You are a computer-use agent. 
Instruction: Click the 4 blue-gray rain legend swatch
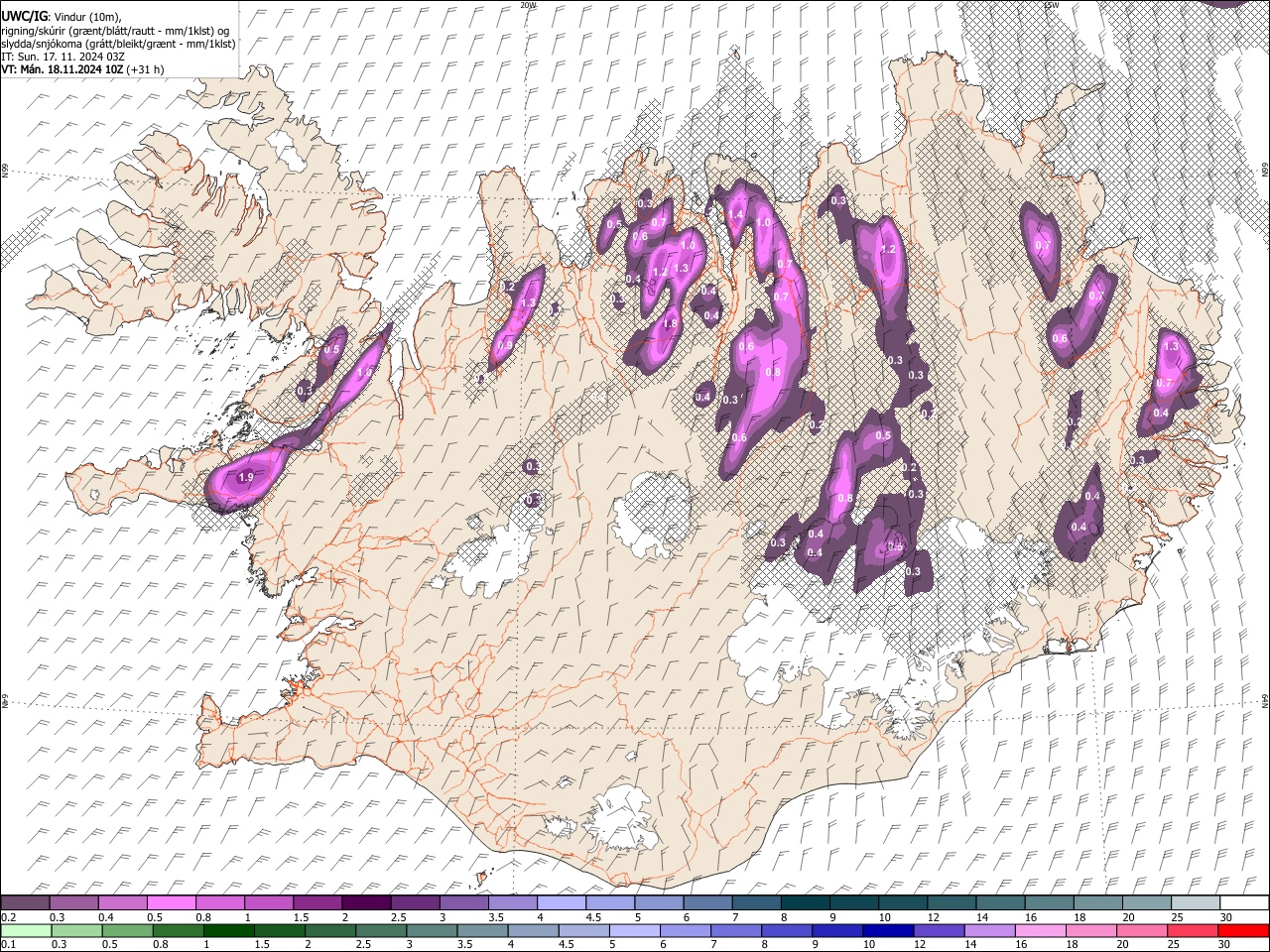click(x=533, y=930)
